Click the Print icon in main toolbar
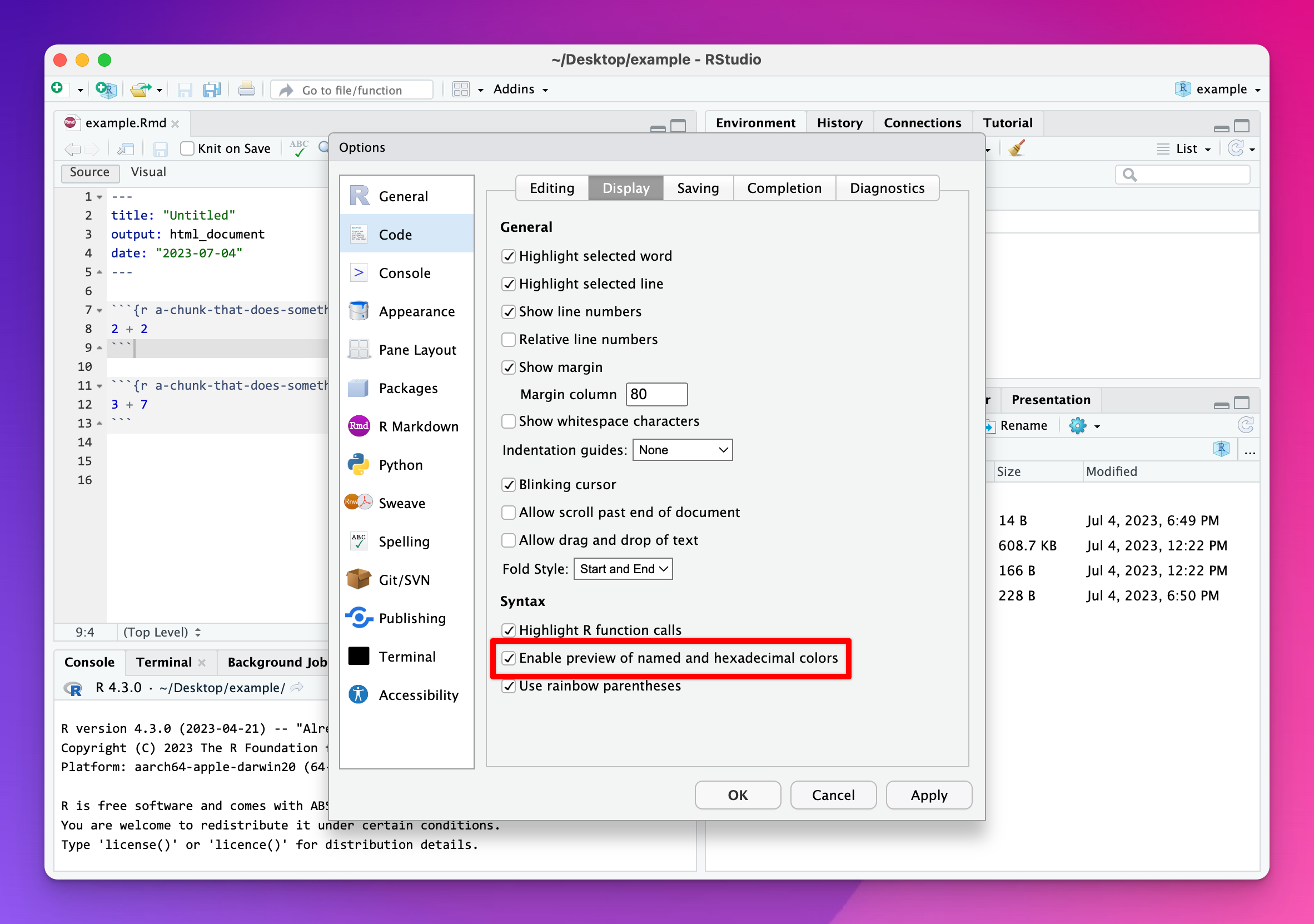 pyautogui.click(x=247, y=90)
